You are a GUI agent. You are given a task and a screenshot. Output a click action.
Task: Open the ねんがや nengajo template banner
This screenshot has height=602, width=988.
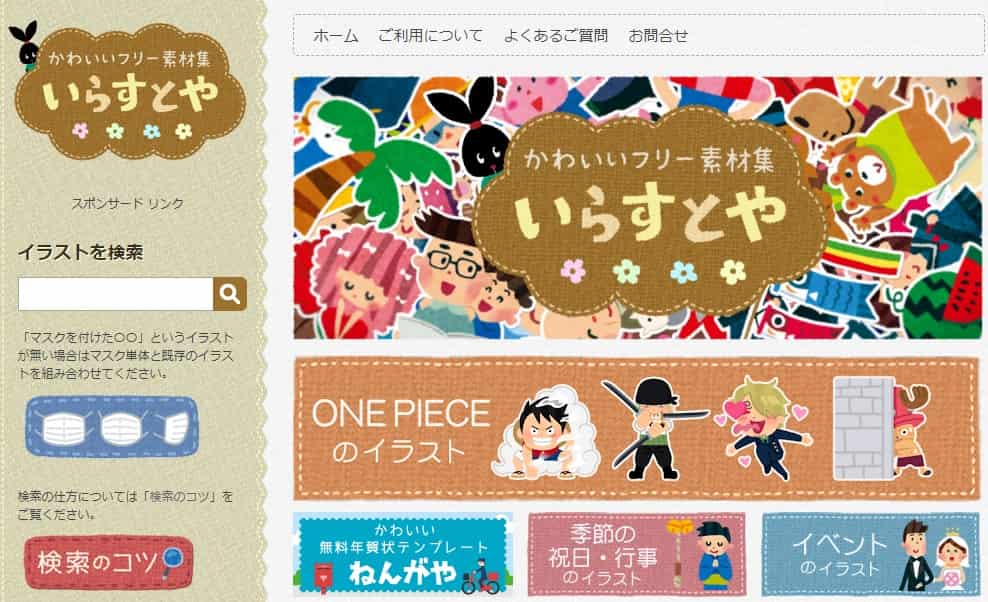coord(403,554)
